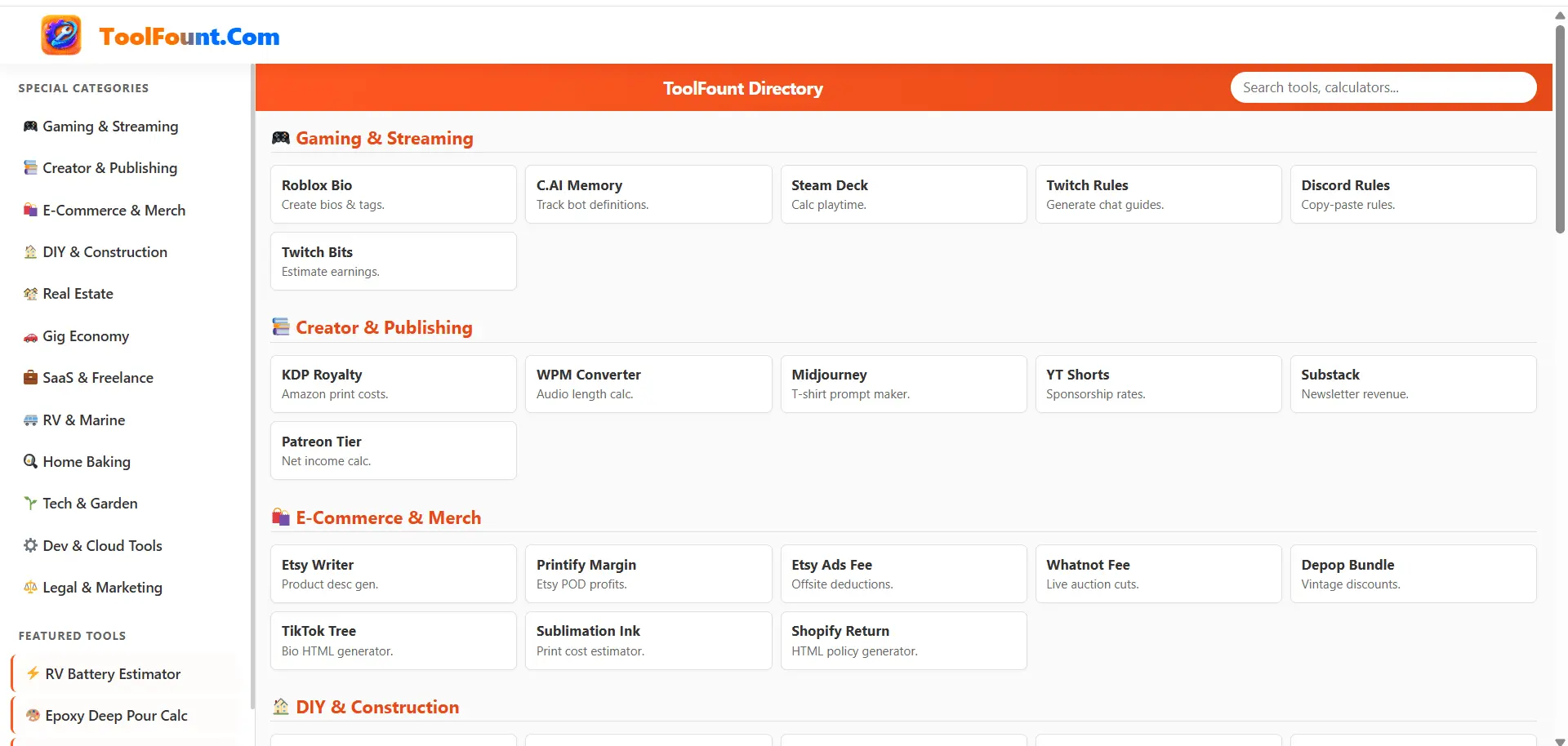Open the ToolFount.Com home link
Image resolution: width=1568 pixels, height=746 pixels.
pos(189,36)
